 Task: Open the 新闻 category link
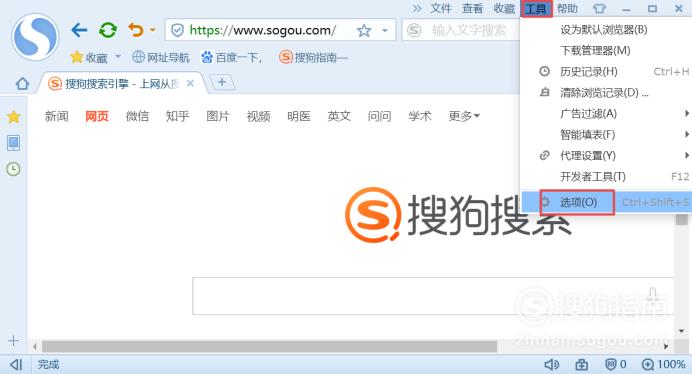coord(56,116)
